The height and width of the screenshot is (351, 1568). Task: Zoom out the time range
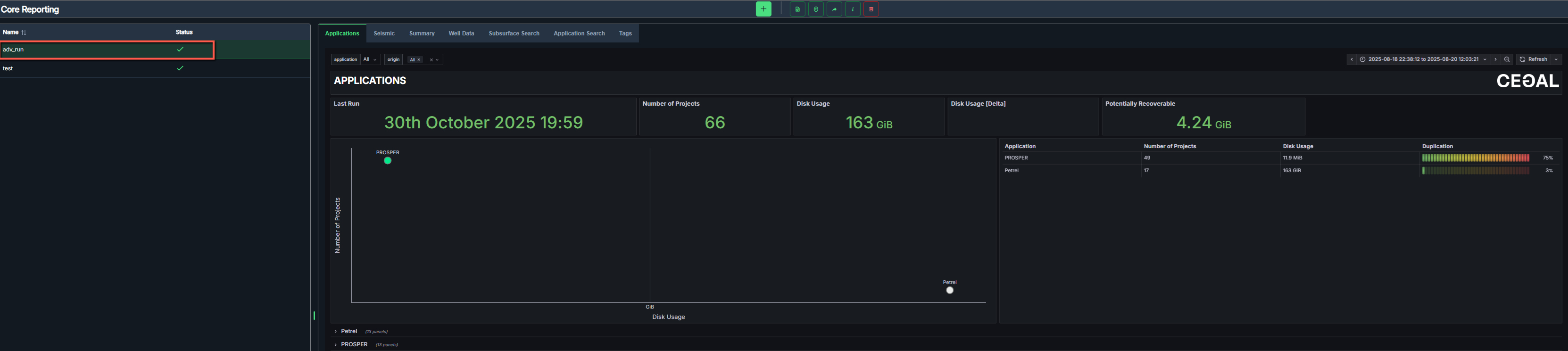coord(1507,60)
